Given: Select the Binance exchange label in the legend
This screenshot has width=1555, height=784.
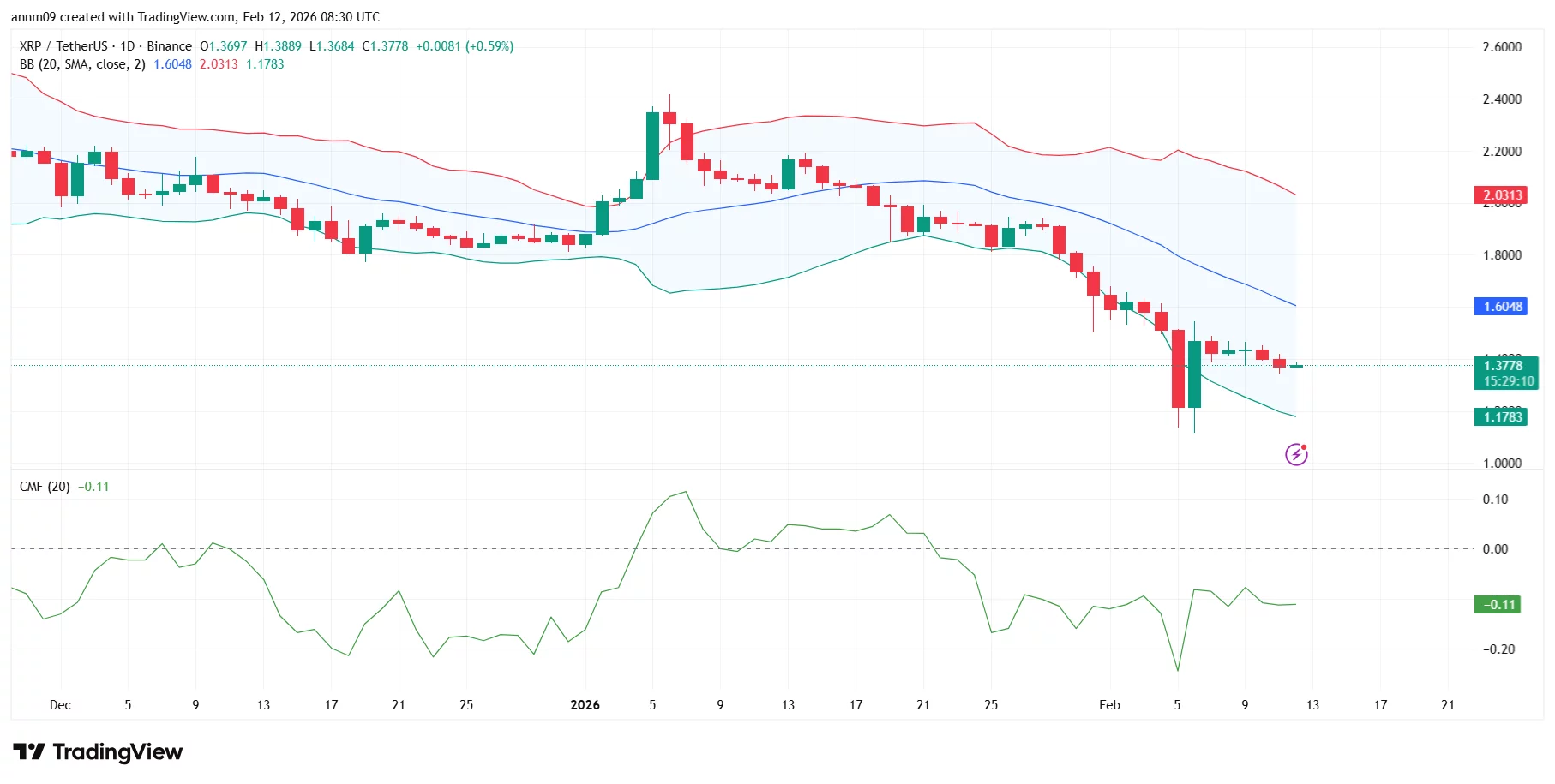Looking at the screenshot, I should pyautogui.click(x=168, y=46).
